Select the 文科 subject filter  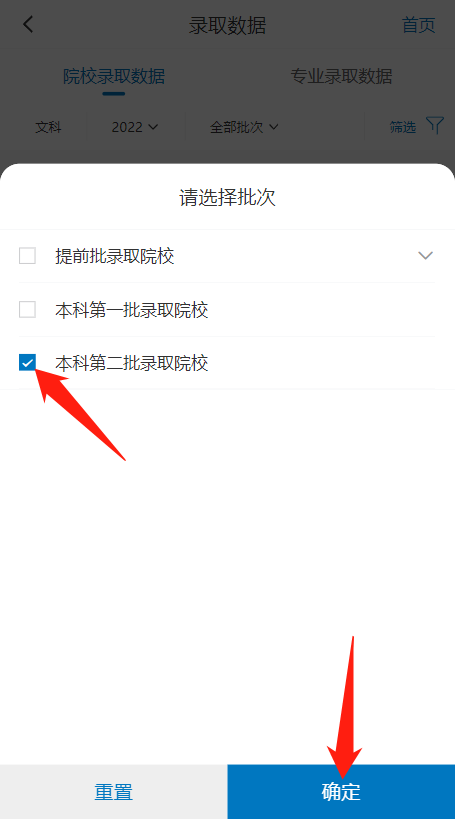[x=49, y=127]
